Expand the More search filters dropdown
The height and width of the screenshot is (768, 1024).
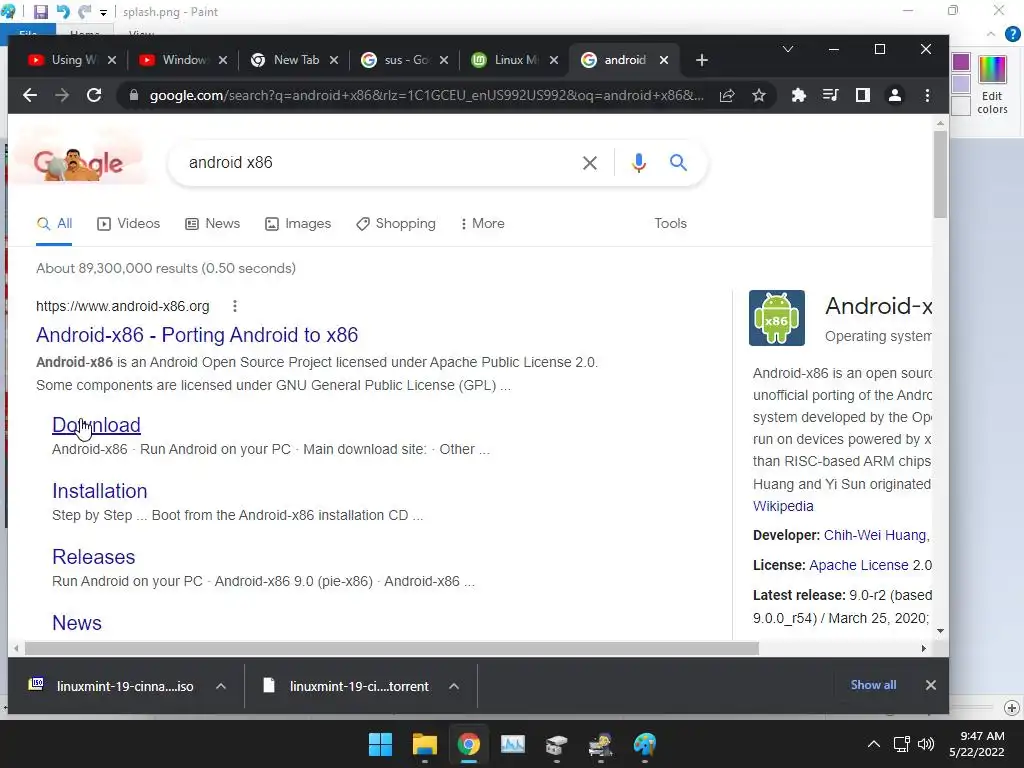click(x=482, y=223)
